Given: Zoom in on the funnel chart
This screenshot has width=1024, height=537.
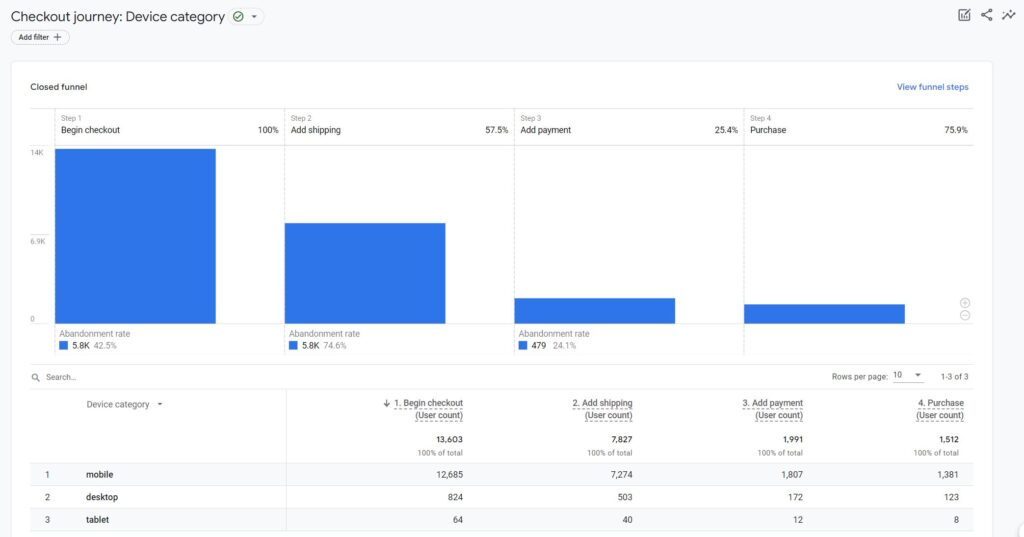Looking at the screenshot, I should pyautogui.click(x=965, y=302).
